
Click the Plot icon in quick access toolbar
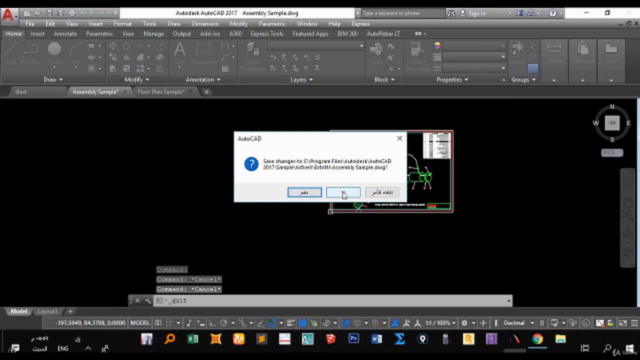point(72,13)
